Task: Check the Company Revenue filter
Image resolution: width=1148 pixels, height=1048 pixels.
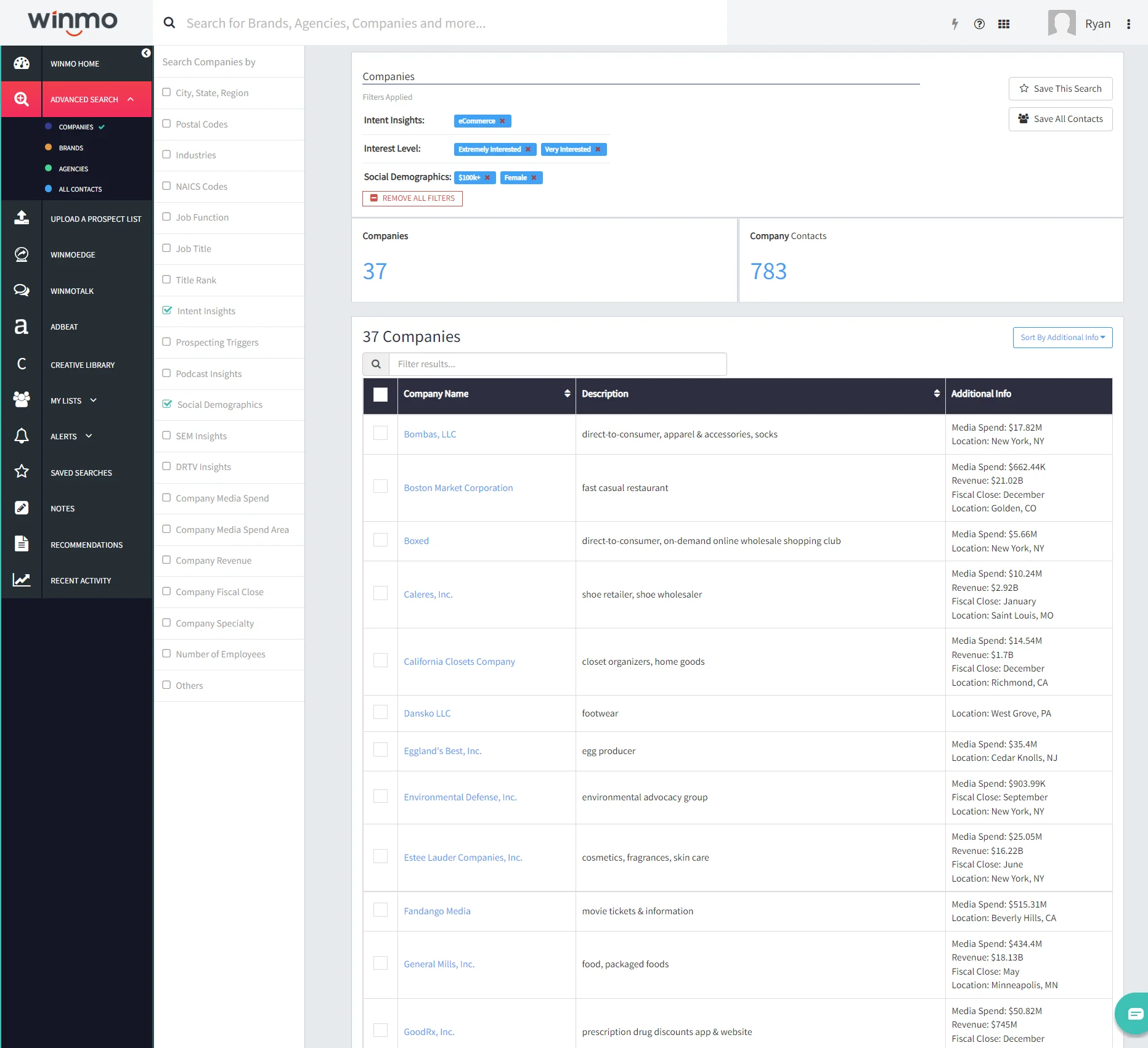Action: tap(166, 560)
